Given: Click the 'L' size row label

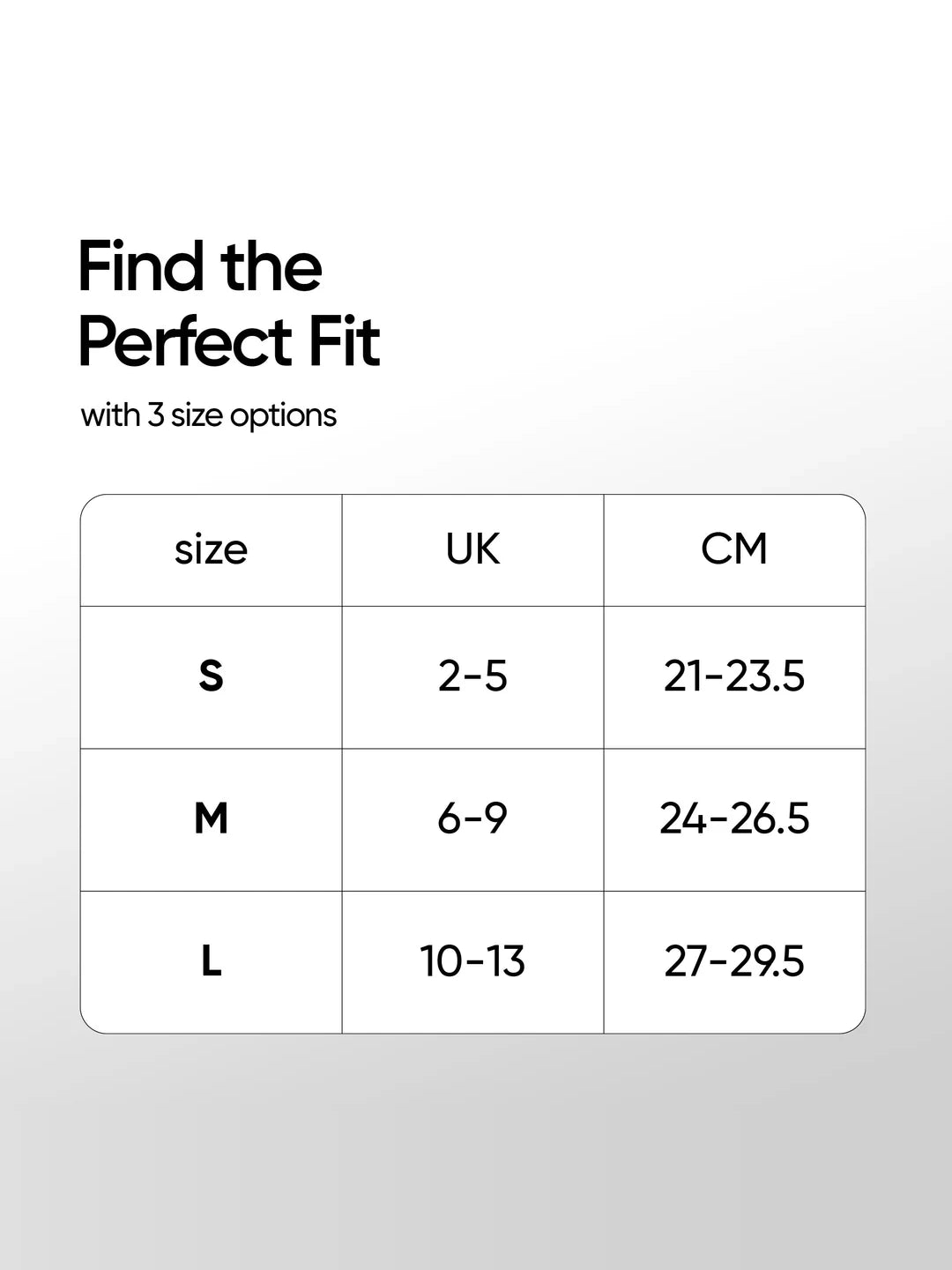Looking at the screenshot, I should tap(212, 962).
